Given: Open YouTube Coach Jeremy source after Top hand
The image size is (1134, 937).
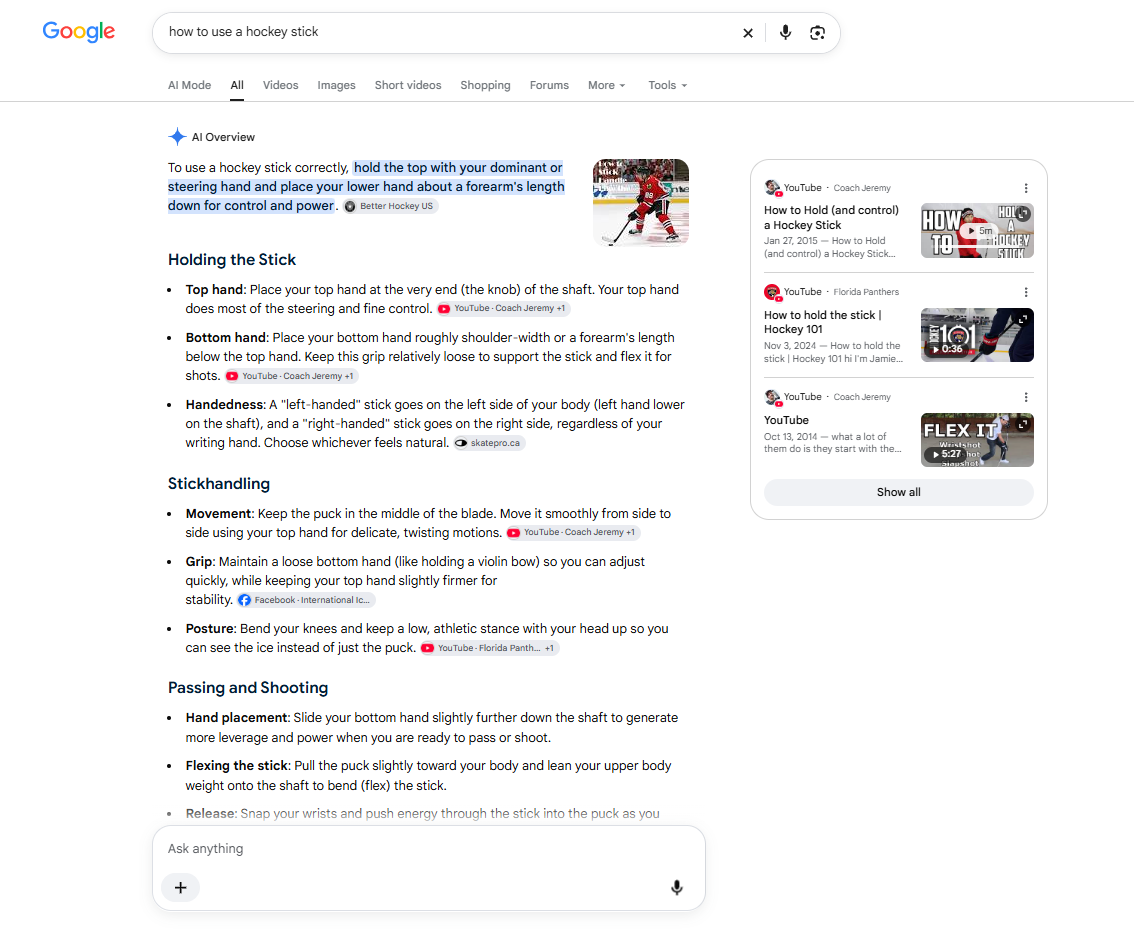Looking at the screenshot, I should (503, 308).
